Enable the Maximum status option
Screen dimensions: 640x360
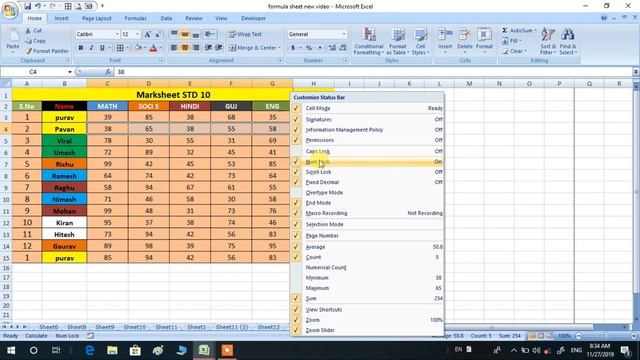(x=367, y=288)
